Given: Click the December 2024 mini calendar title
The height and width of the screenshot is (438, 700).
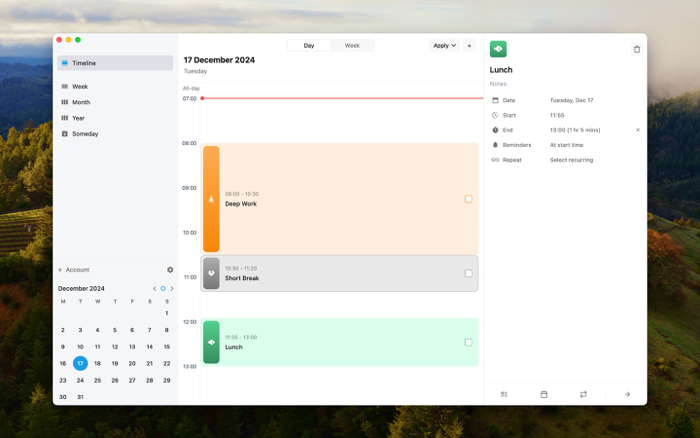Looking at the screenshot, I should [x=81, y=288].
